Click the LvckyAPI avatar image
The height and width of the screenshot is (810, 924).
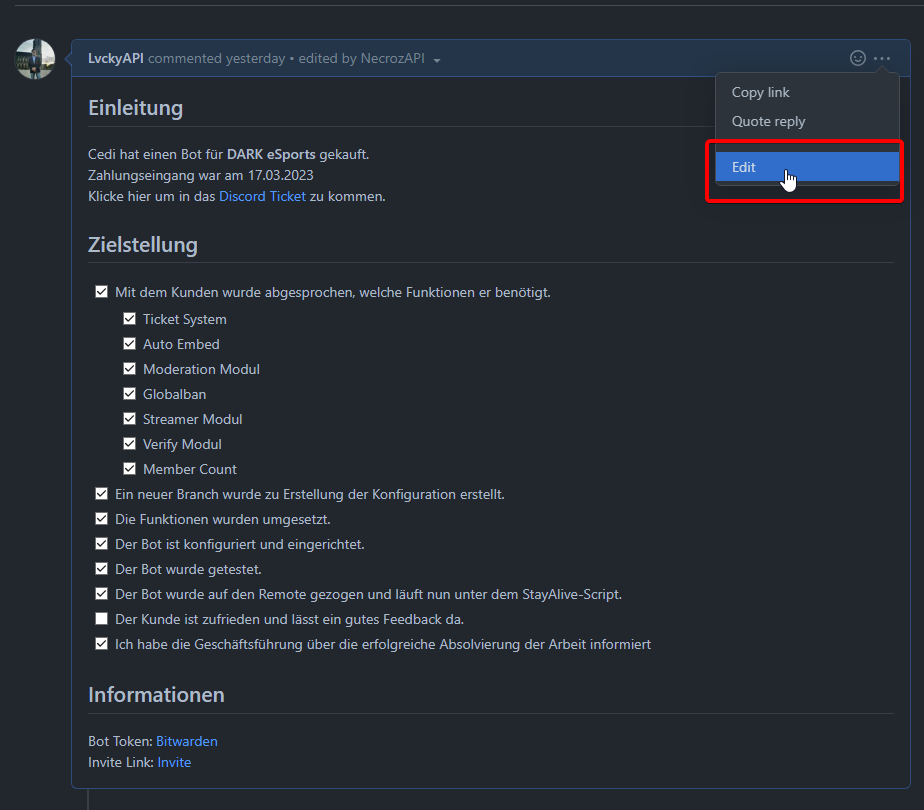(x=35, y=60)
